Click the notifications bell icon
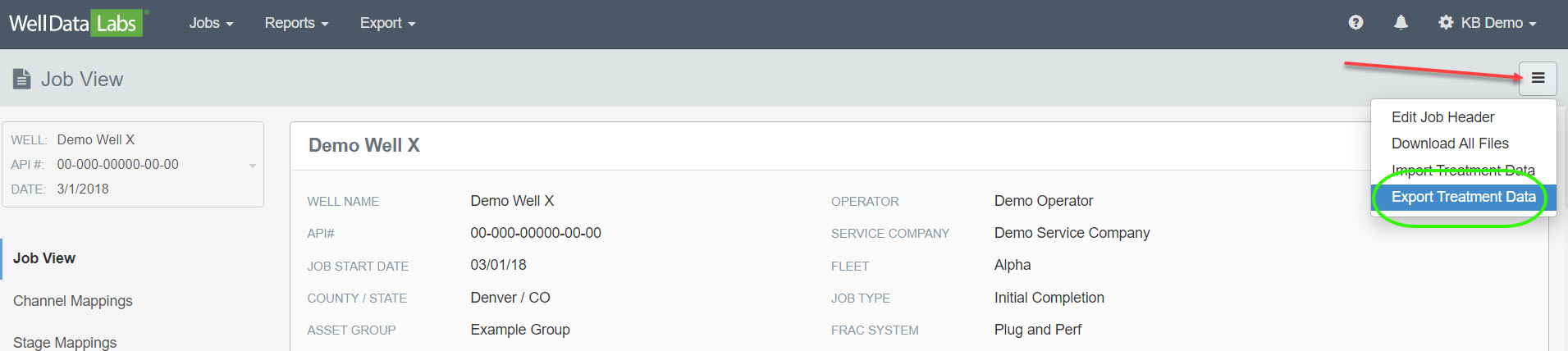 pos(1401,23)
